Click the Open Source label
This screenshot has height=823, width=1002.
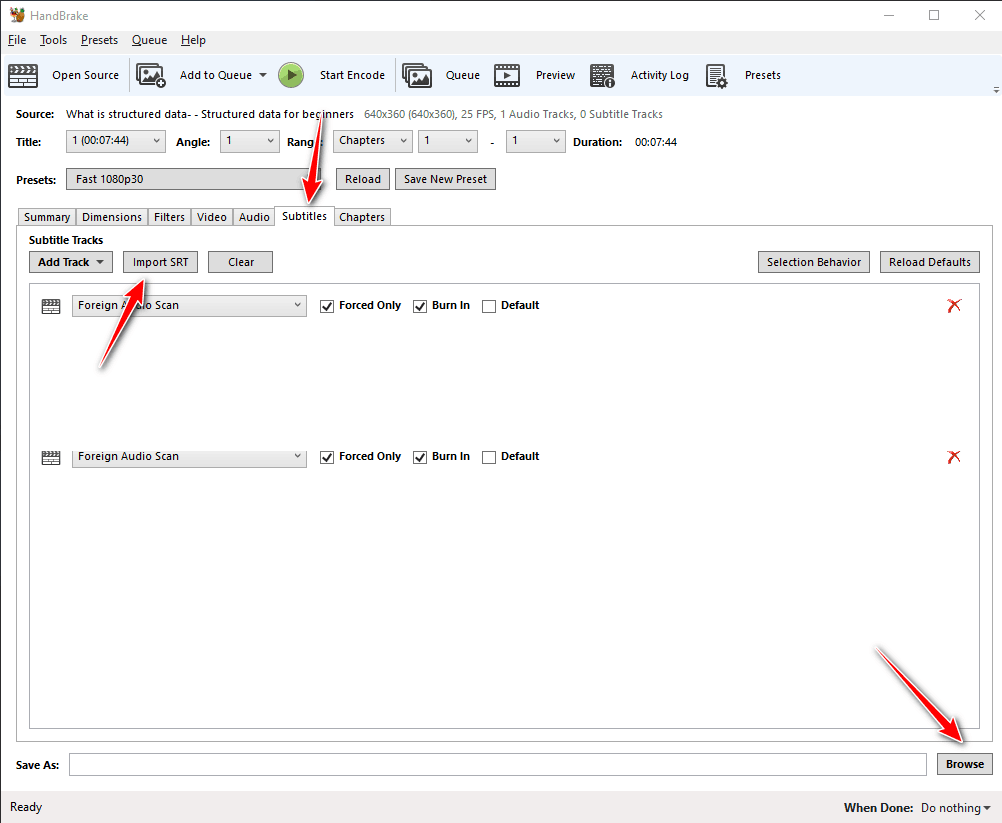(x=86, y=75)
